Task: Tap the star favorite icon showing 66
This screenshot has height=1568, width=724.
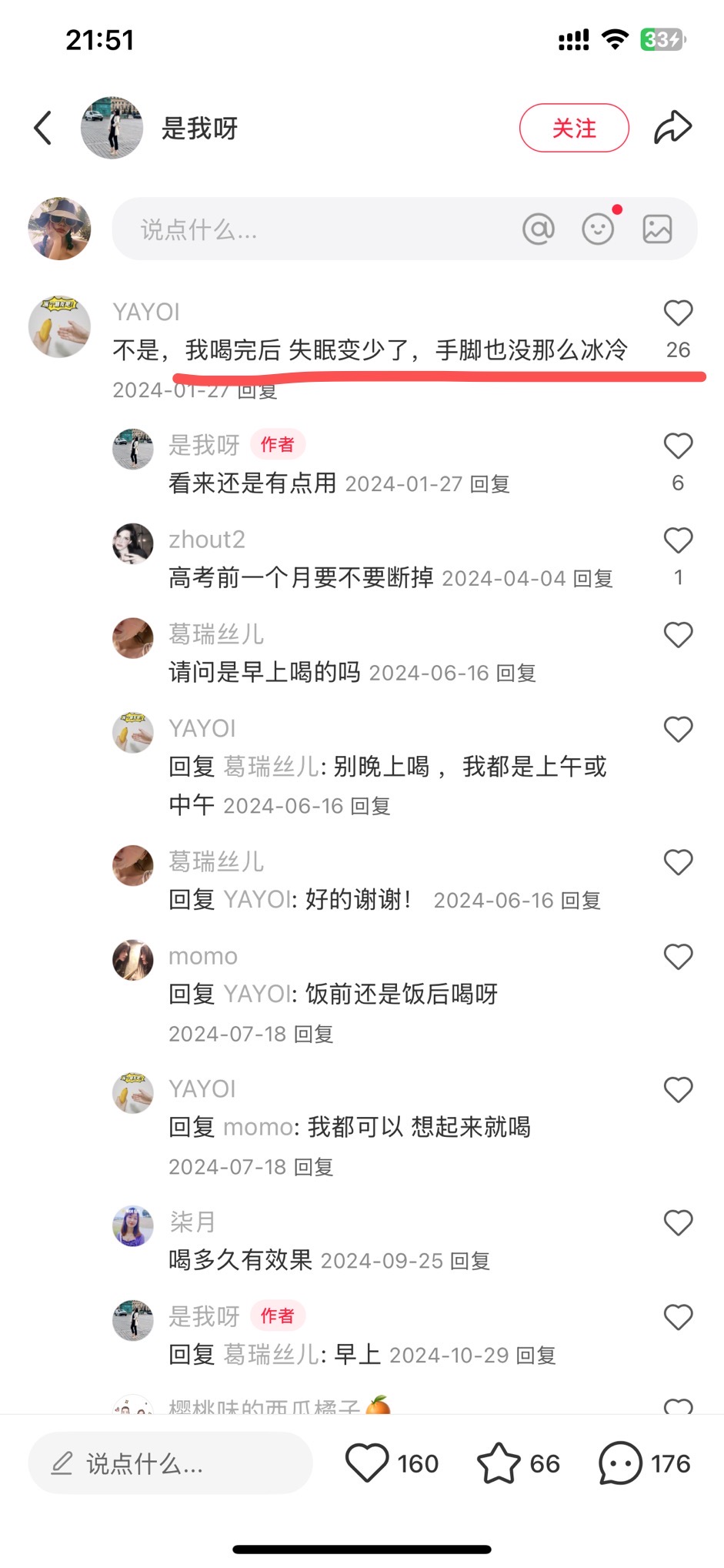Action: 499,1463
